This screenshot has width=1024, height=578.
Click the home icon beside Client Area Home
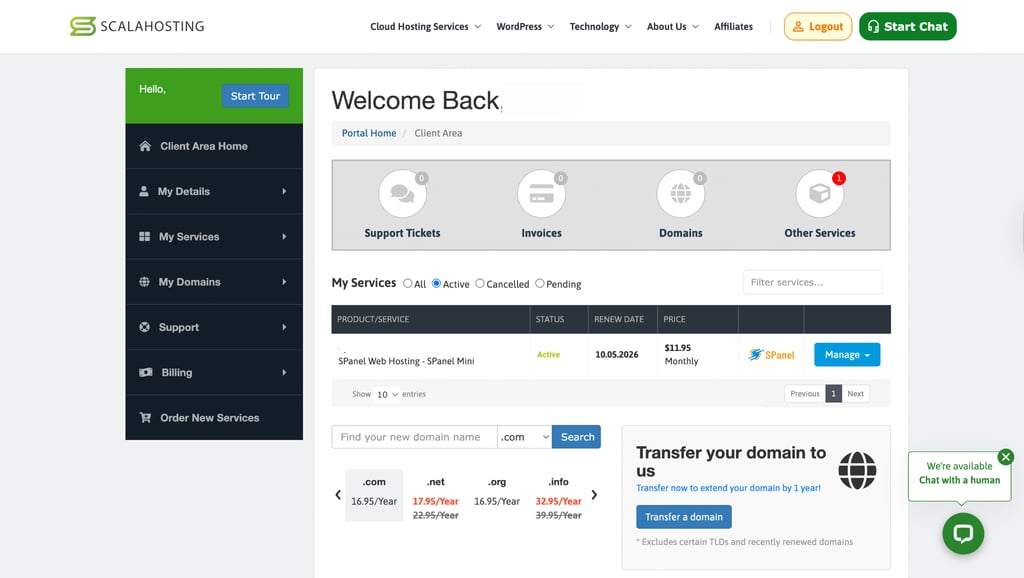click(145, 146)
